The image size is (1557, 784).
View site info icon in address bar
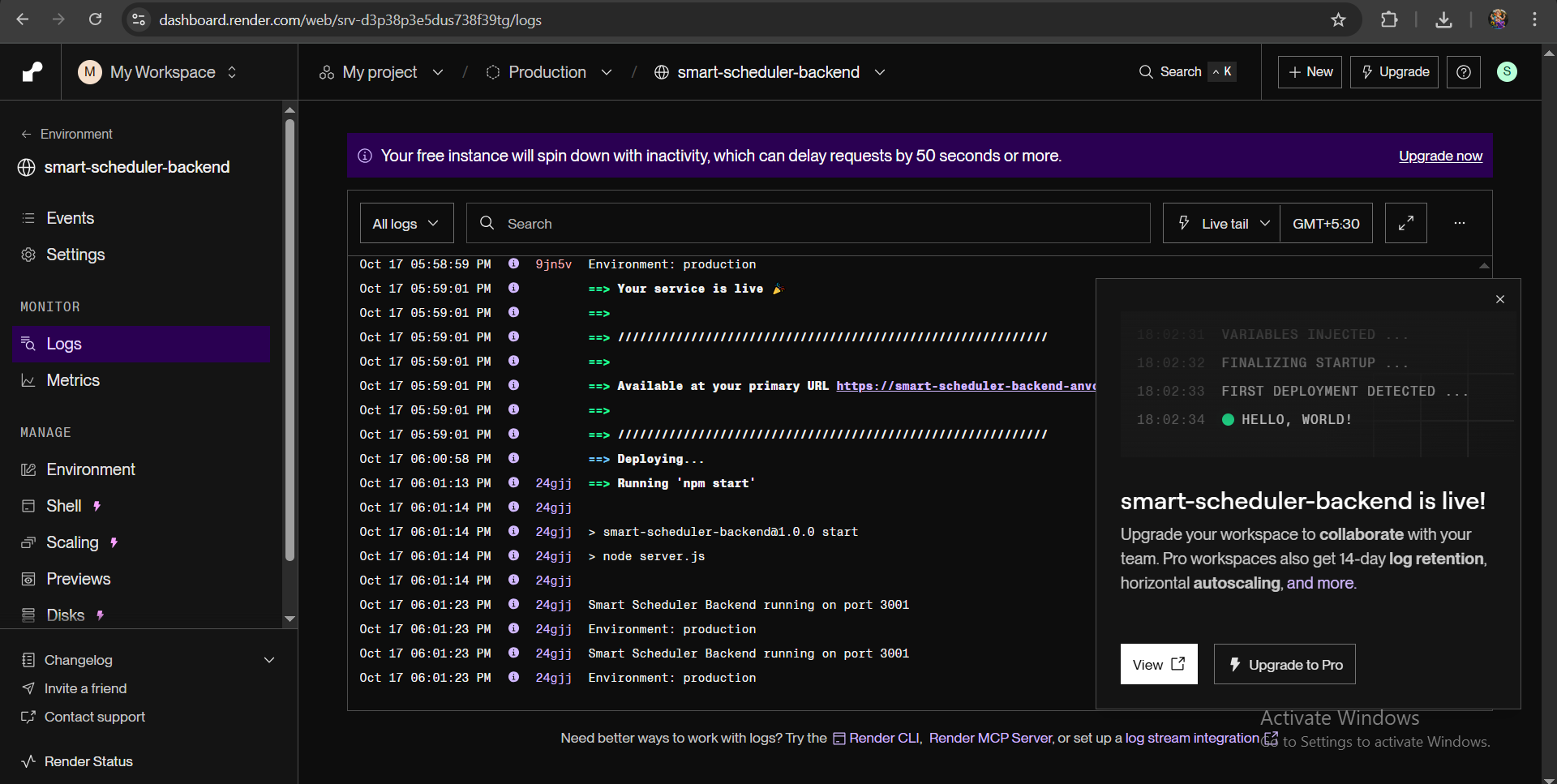tap(139, 19)
